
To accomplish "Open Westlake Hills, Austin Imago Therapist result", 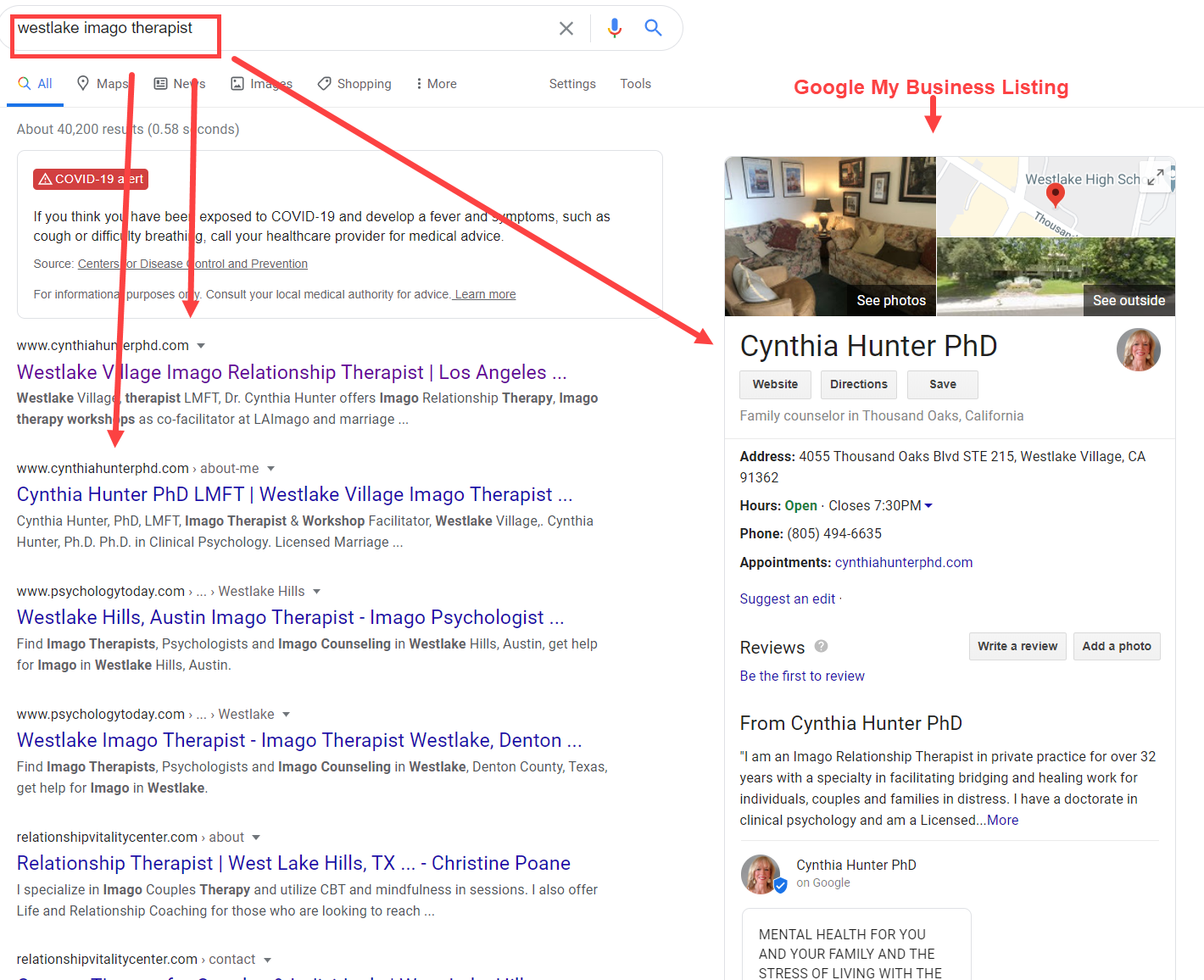I will tap(290, 617).
